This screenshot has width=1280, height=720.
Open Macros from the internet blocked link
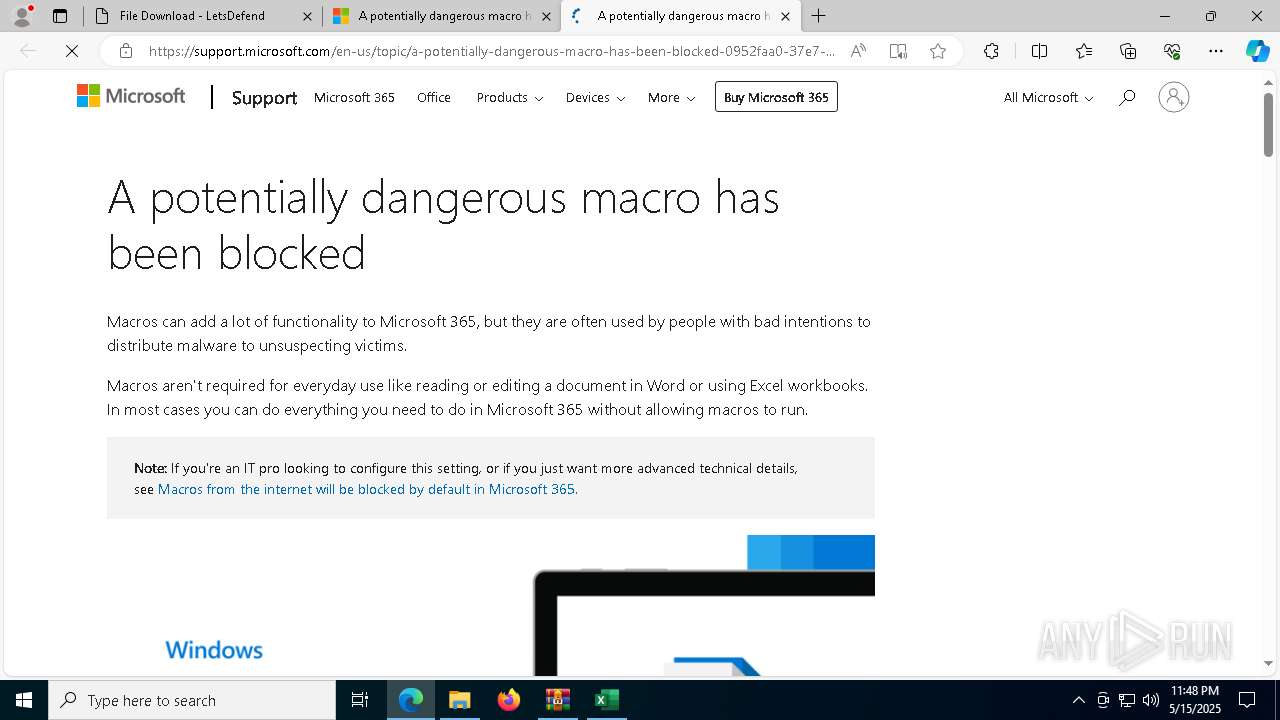point(366,489)
